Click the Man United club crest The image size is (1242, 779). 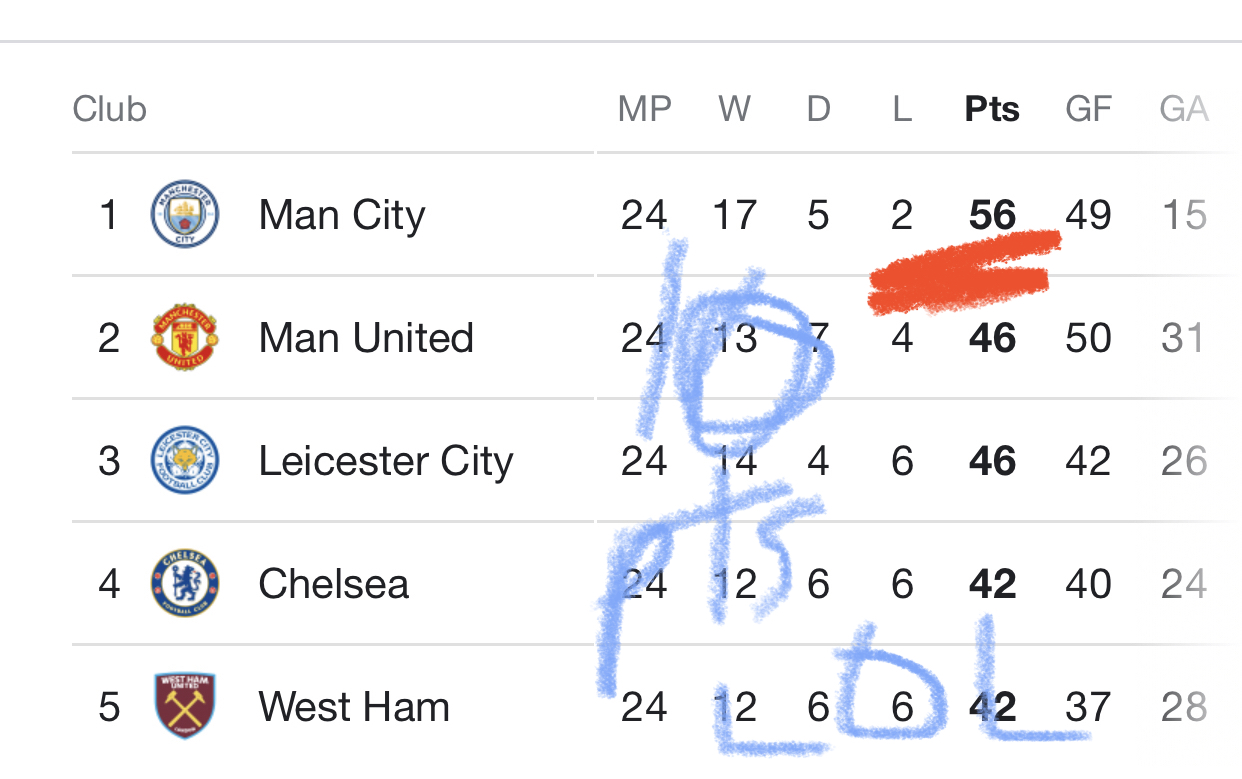[x=184, y=338]
